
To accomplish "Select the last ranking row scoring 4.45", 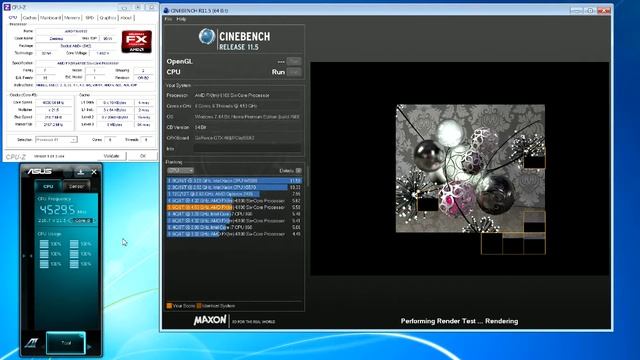I will coord(234,234).
